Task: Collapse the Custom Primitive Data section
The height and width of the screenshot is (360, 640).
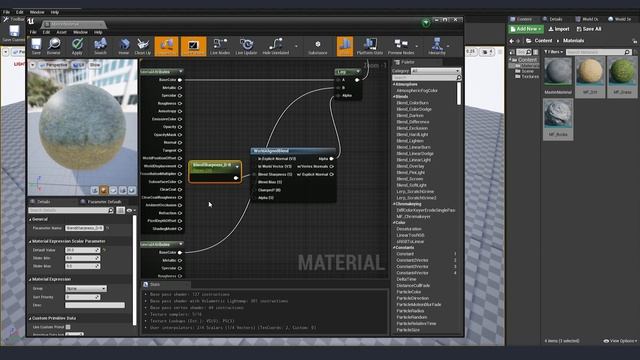Action: 30,318
